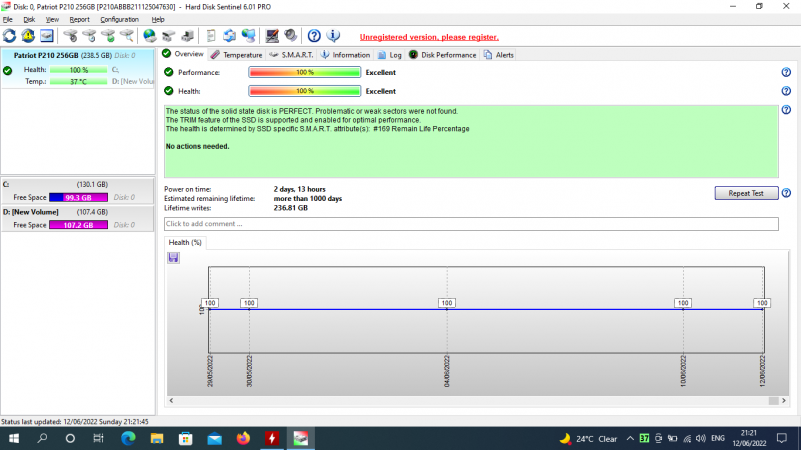Click the green Temp. 37 °C bar in sidebar
The width and height of the screenshot is (801, 450).
point(79,81)
